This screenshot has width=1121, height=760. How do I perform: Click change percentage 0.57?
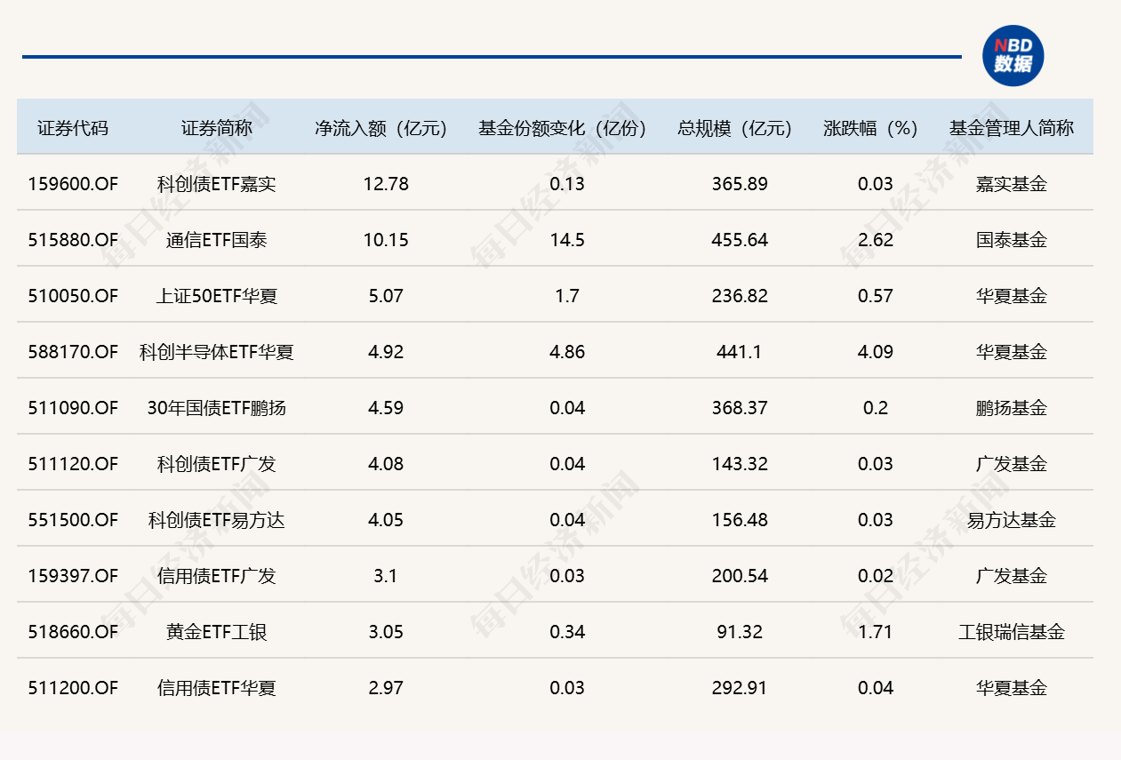[x=875, y=295]
